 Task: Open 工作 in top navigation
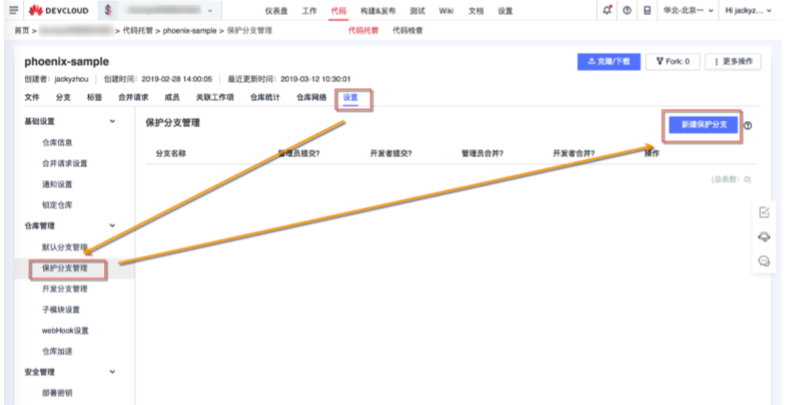(x=309, y=11)
